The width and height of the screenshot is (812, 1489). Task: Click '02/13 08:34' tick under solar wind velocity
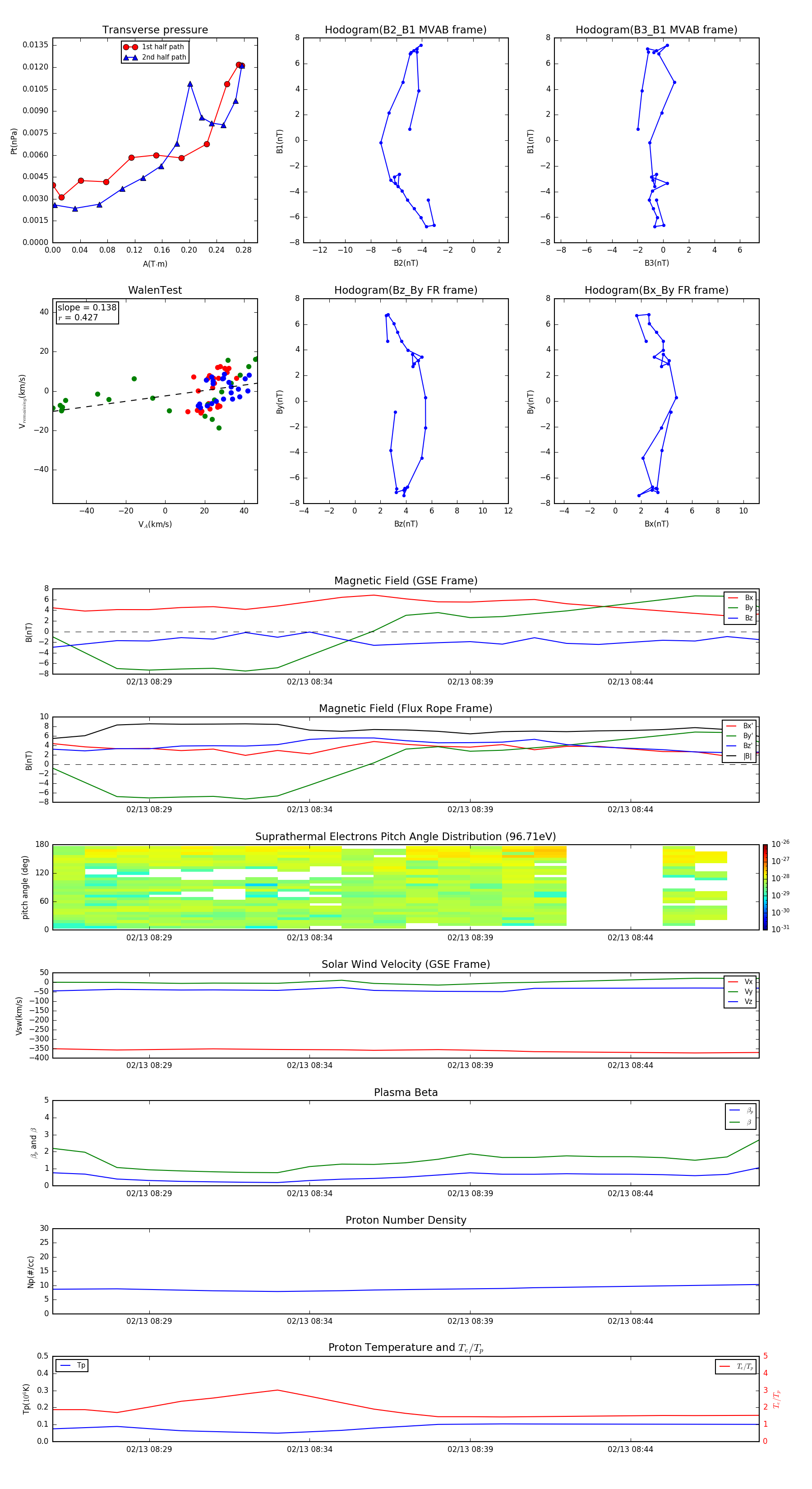pyautogui.click(x=309, y=1065)
